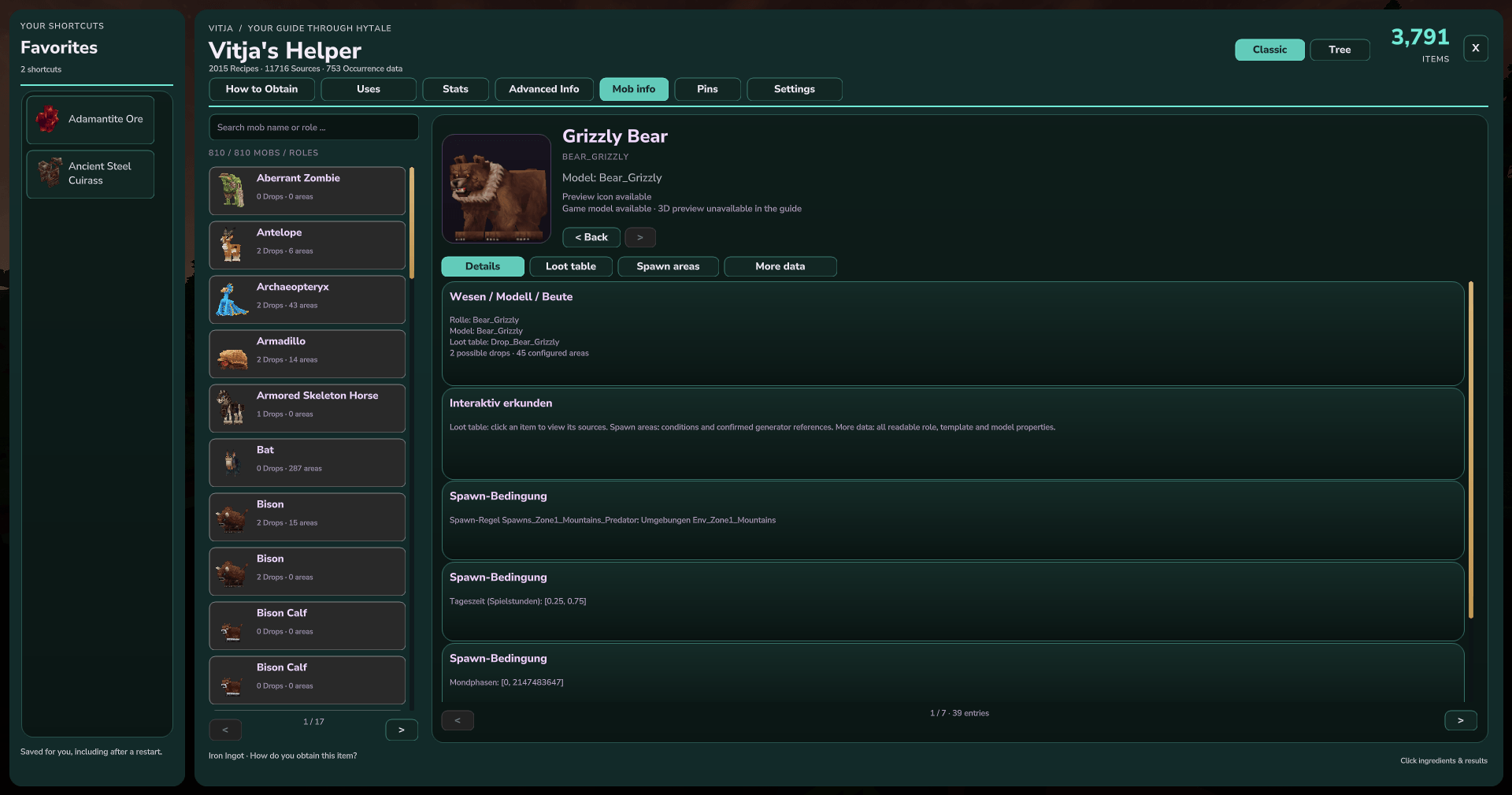The image size is (1512, 795).
Task: Select the Bison entry with 0 areas
Action: (307, 571)
